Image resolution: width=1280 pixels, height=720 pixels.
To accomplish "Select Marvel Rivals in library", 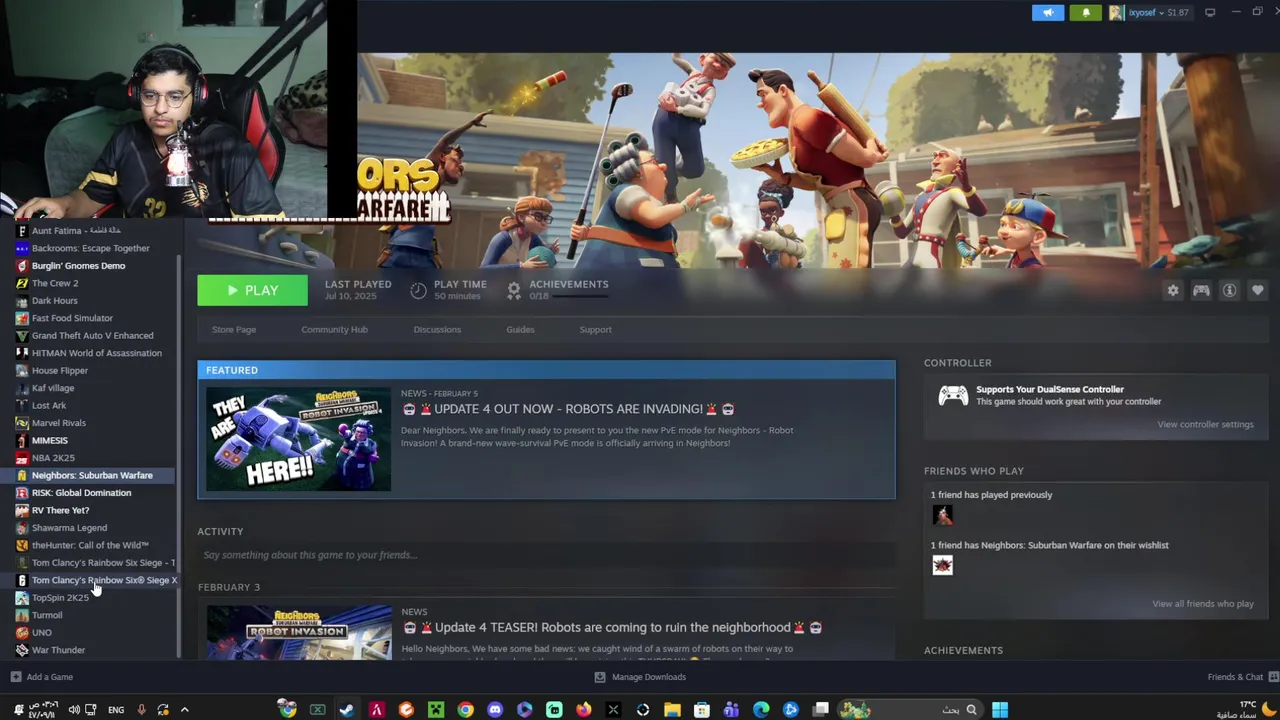I will pyautogui.click(x=58, y=423).
